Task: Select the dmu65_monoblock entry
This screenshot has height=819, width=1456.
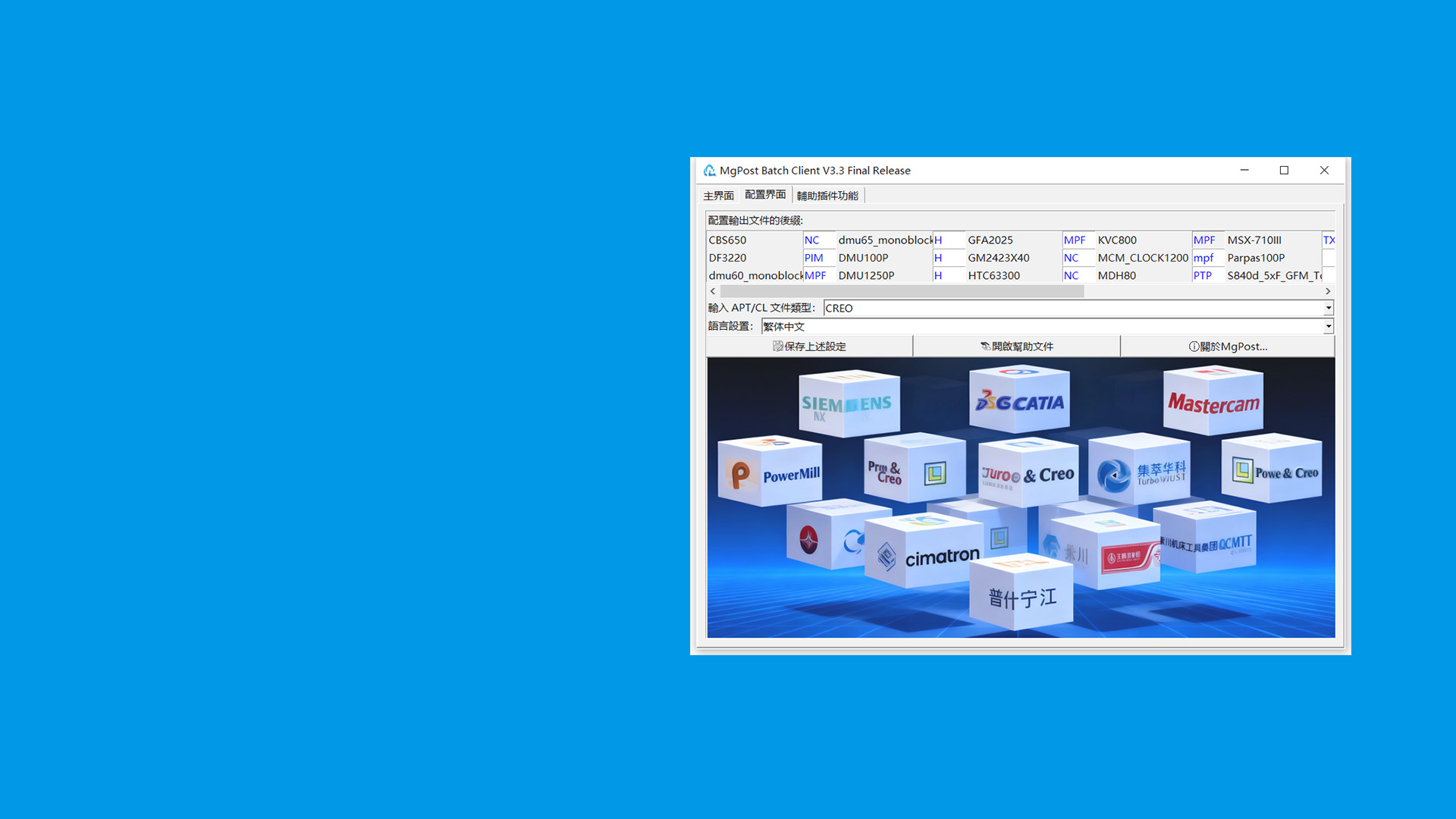Action: click(x=884, y=240)
